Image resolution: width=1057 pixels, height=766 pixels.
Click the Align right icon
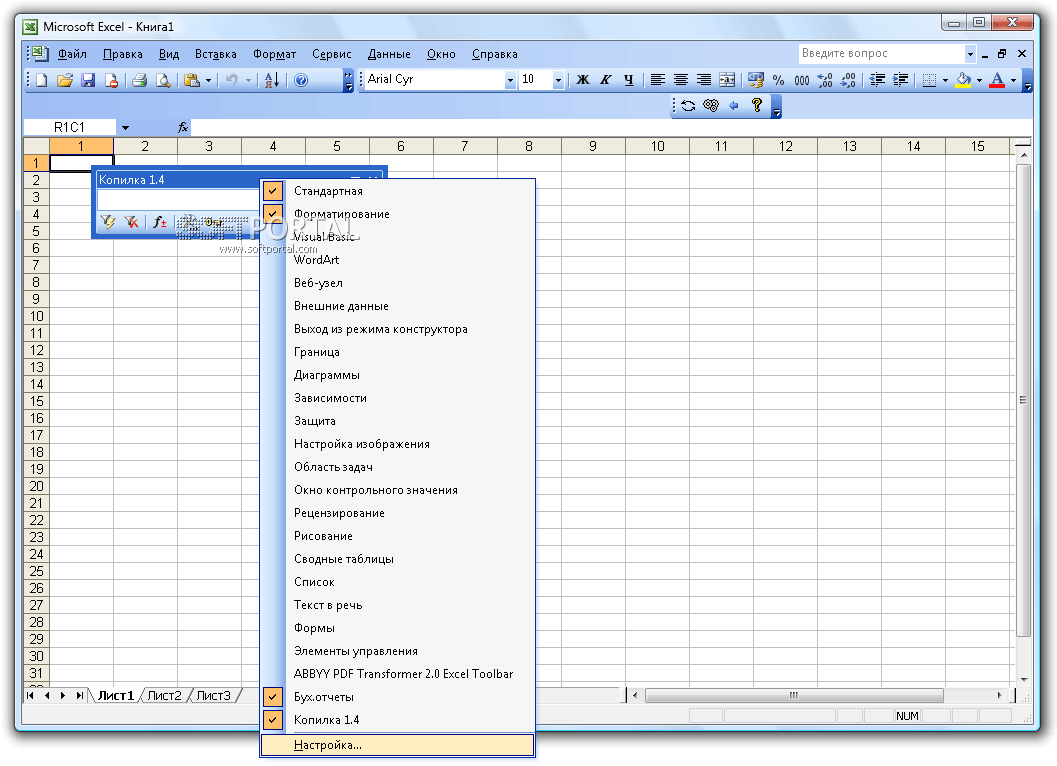704,80
